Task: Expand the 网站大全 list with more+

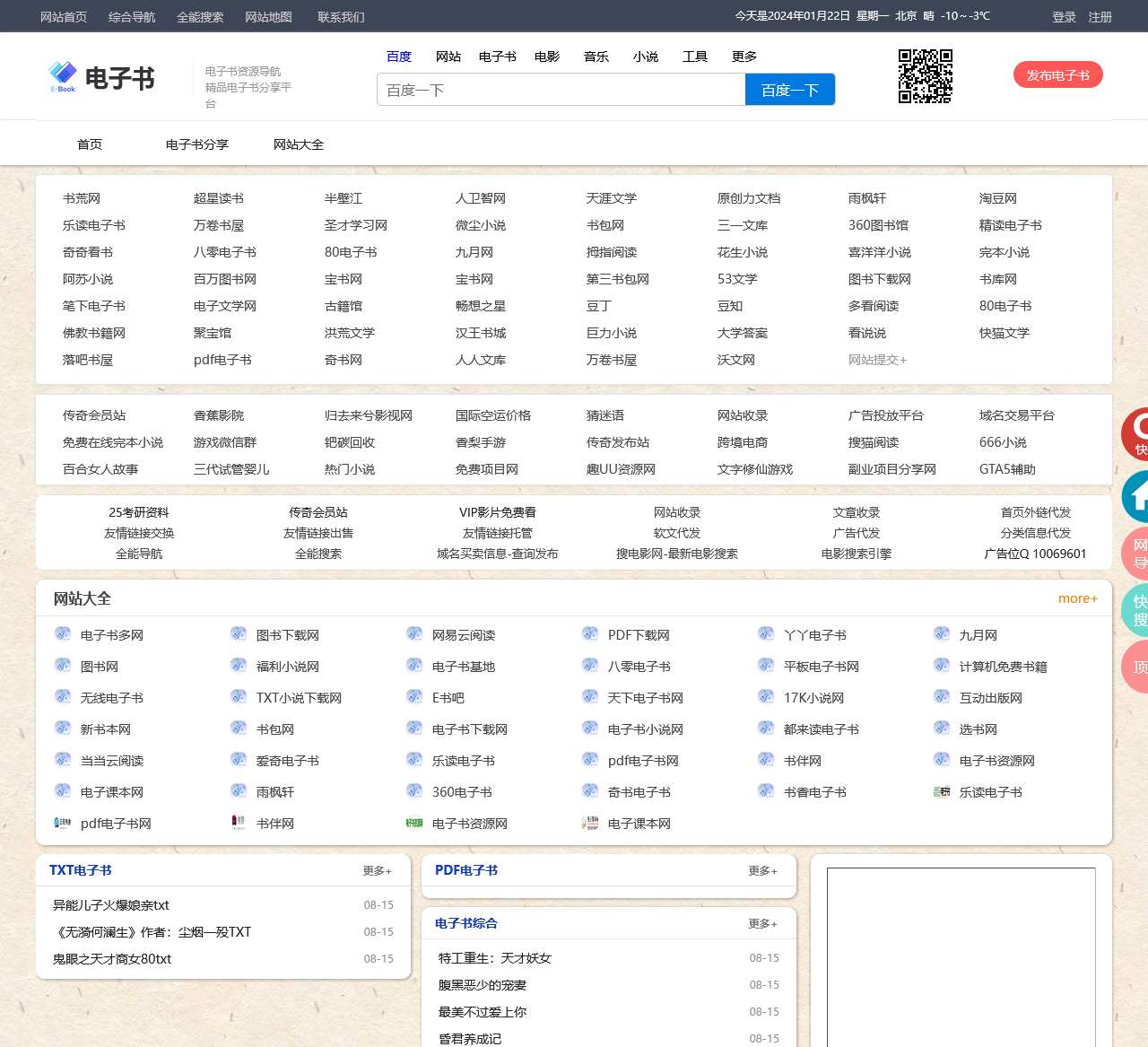Action: pos(1077,598)
